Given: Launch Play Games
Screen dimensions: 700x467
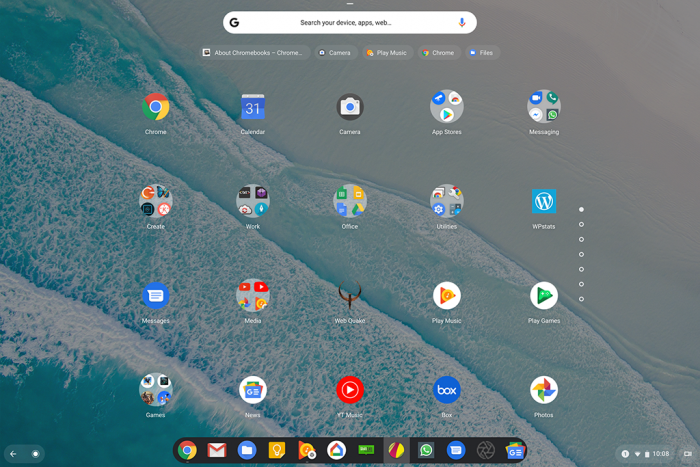Looking at the screenshot, I should [544, 296].
